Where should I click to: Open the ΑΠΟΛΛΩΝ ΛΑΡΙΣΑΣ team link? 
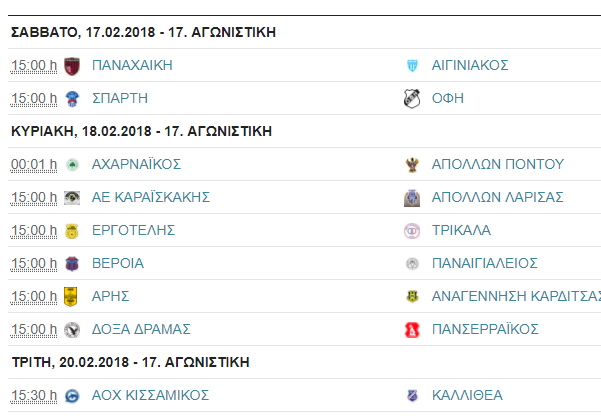498,197
